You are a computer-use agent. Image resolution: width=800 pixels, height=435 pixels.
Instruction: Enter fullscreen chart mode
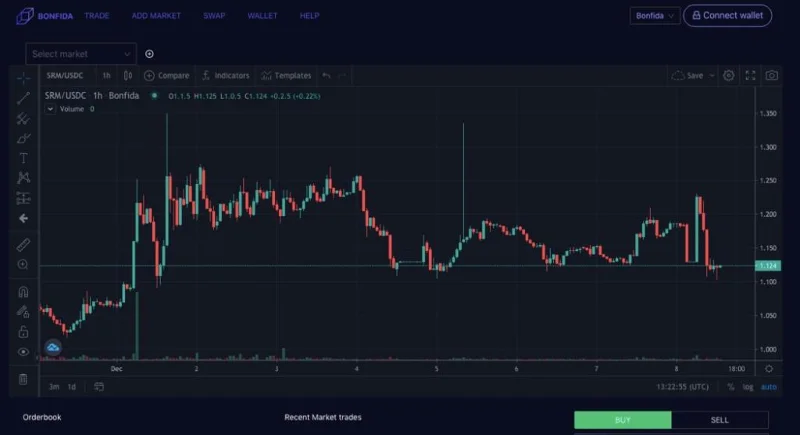tap(751, 75)
